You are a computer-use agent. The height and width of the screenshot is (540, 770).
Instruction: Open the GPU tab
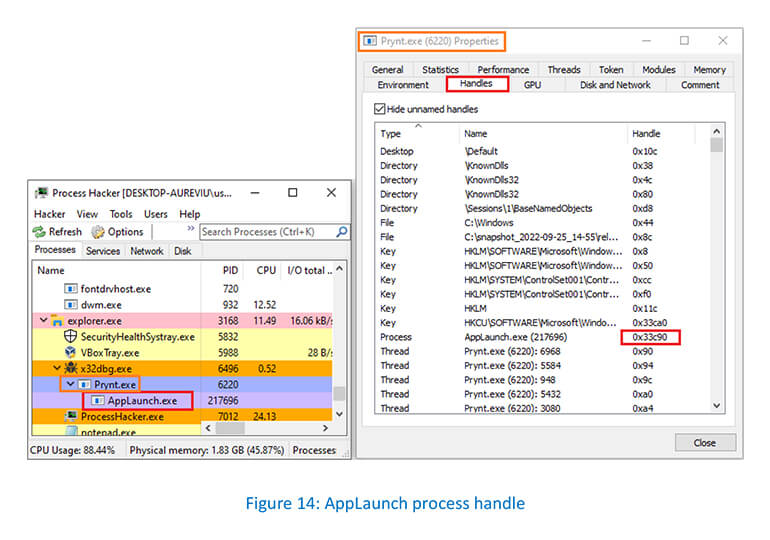click(532, 85)
